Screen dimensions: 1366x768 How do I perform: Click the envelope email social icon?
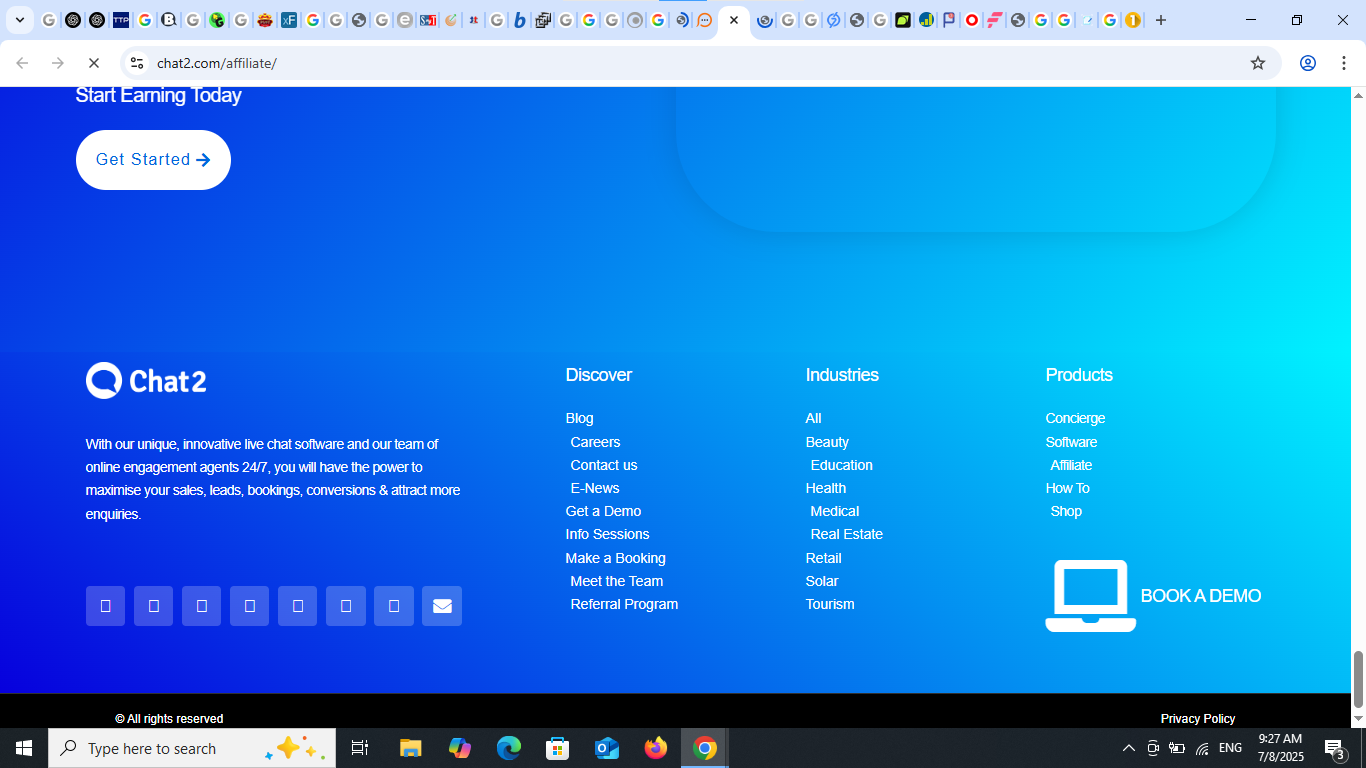coord(442,606)
